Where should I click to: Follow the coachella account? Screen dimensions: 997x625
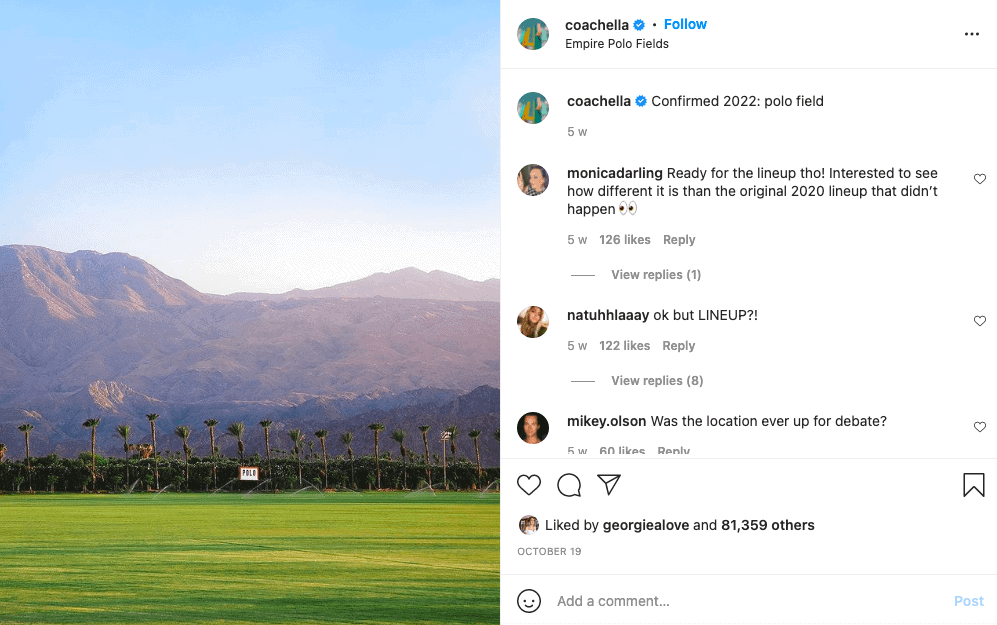click(x=685, y=24)
